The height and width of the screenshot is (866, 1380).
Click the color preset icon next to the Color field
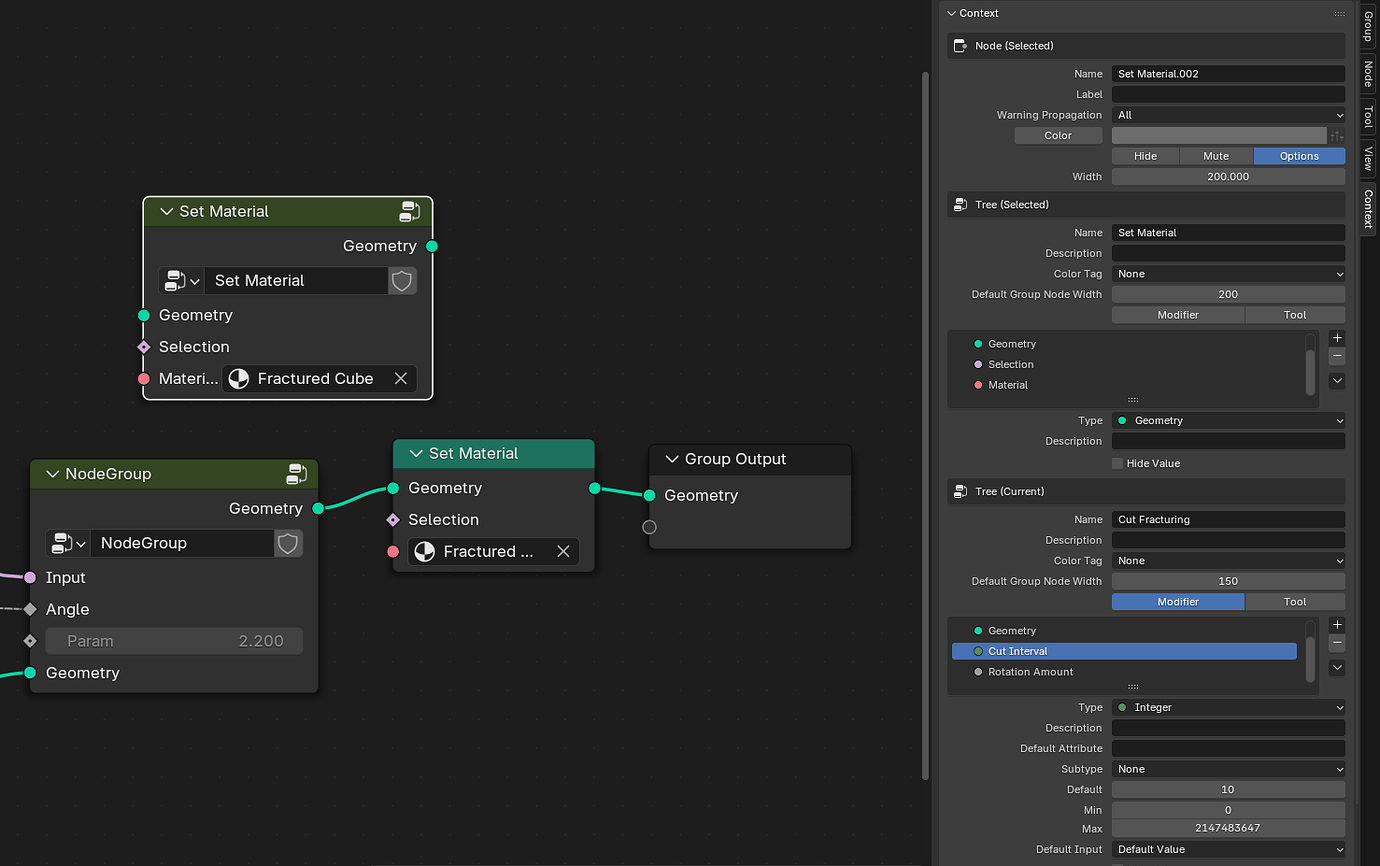pos(1337,135)
